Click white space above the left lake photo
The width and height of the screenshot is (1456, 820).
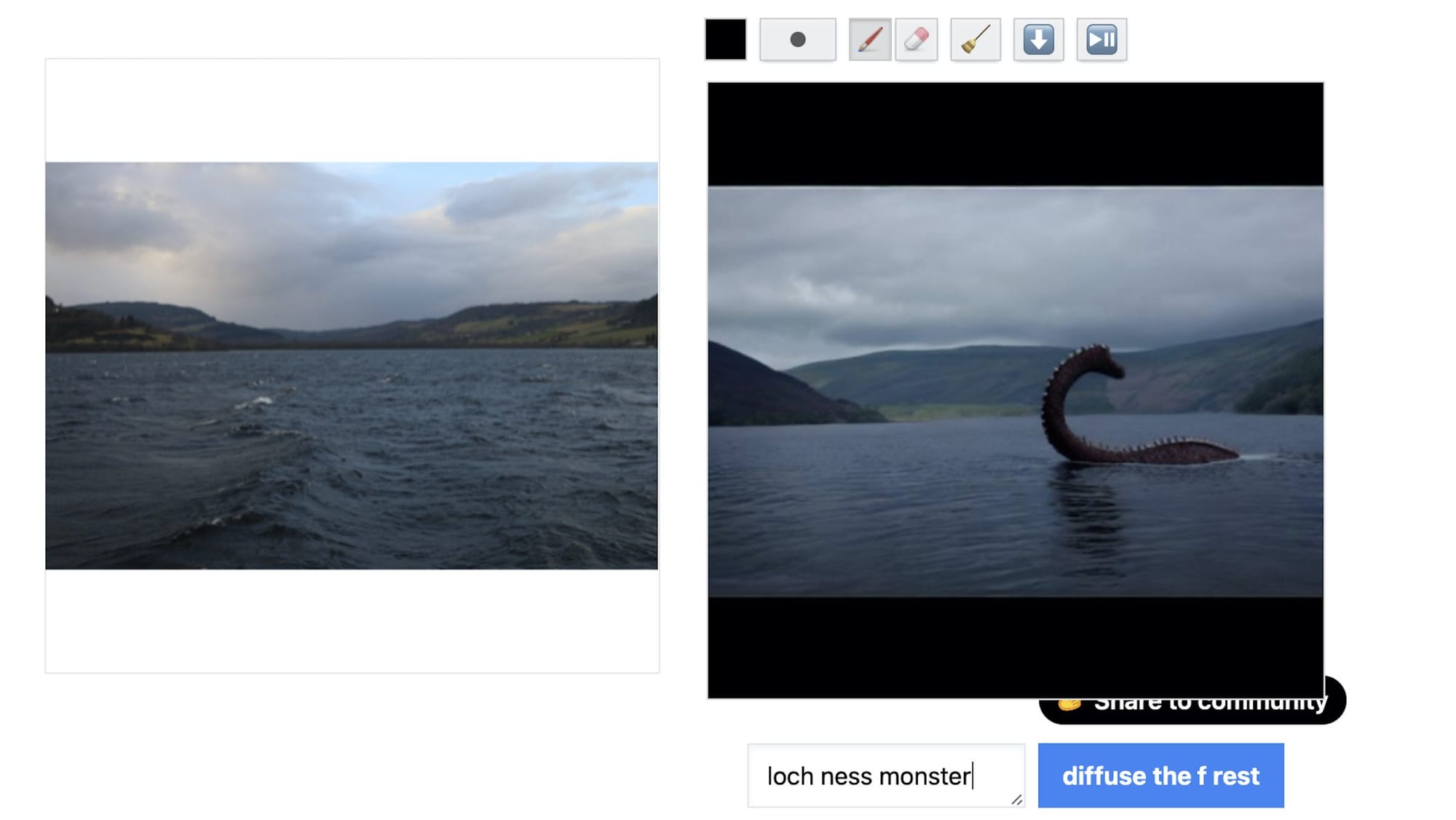352,109
